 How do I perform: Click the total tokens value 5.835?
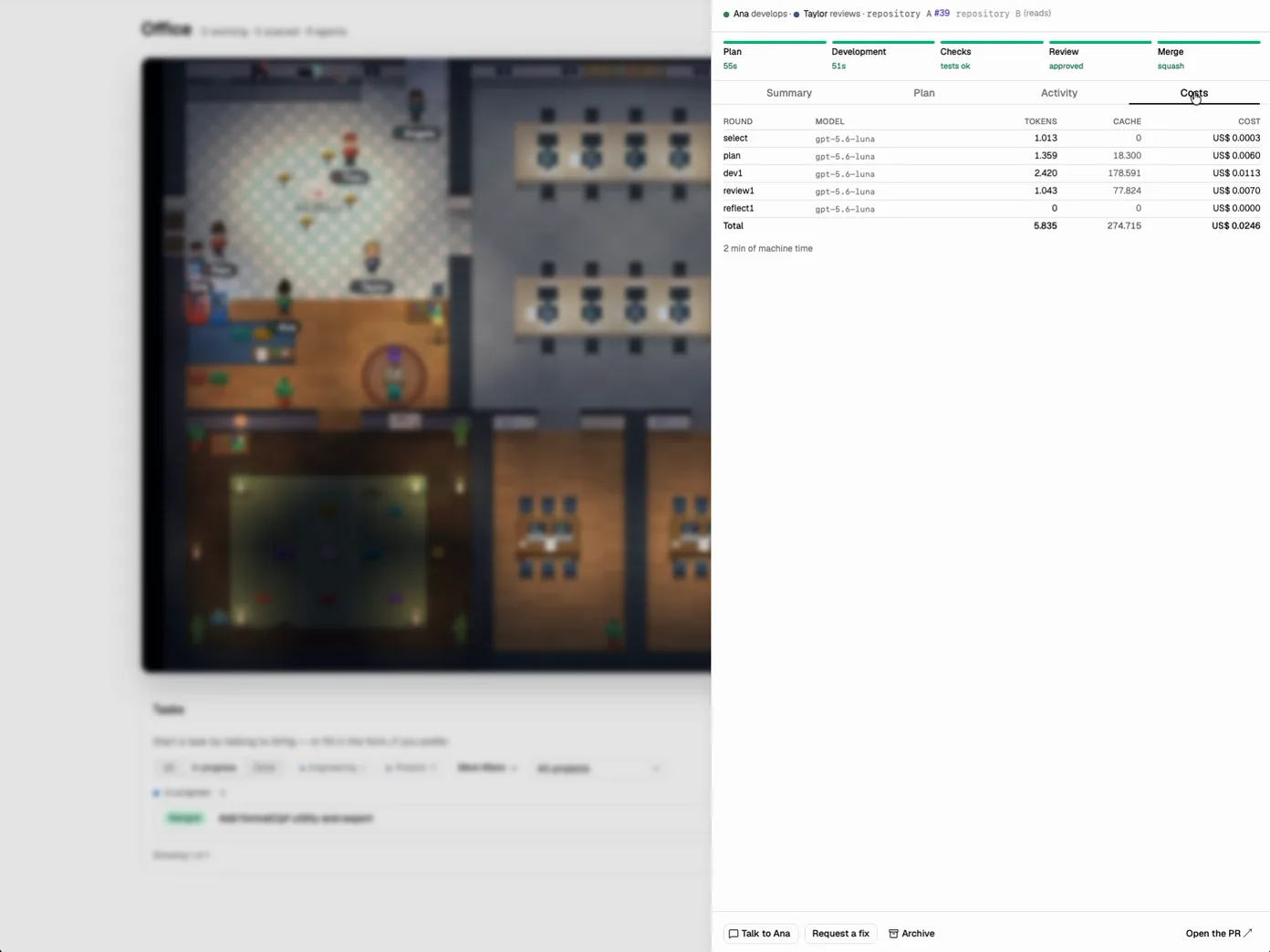pos(1046,226)
